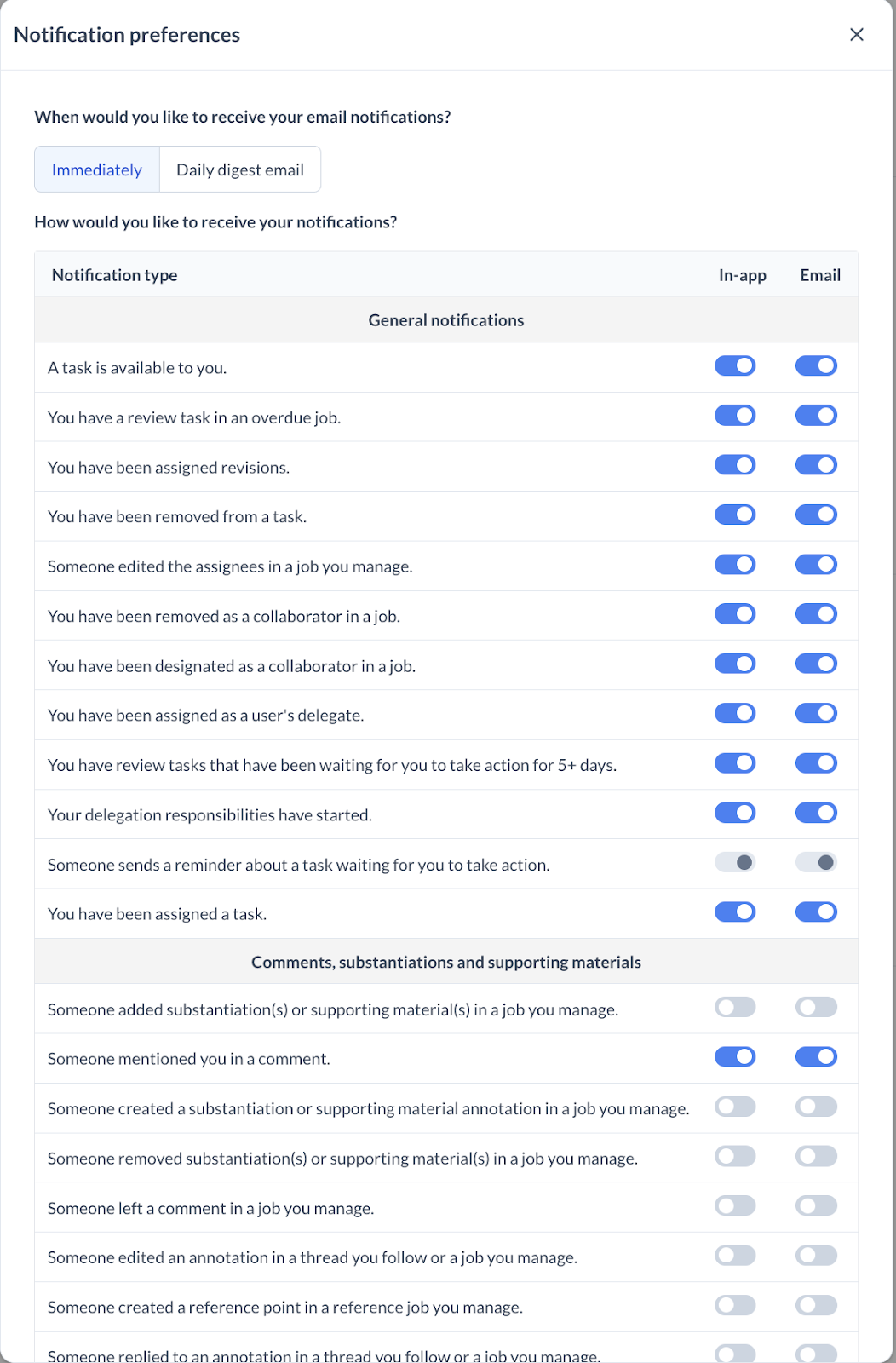
Task: Turn off email for overdue review task
Action: (x=816, y=416)
